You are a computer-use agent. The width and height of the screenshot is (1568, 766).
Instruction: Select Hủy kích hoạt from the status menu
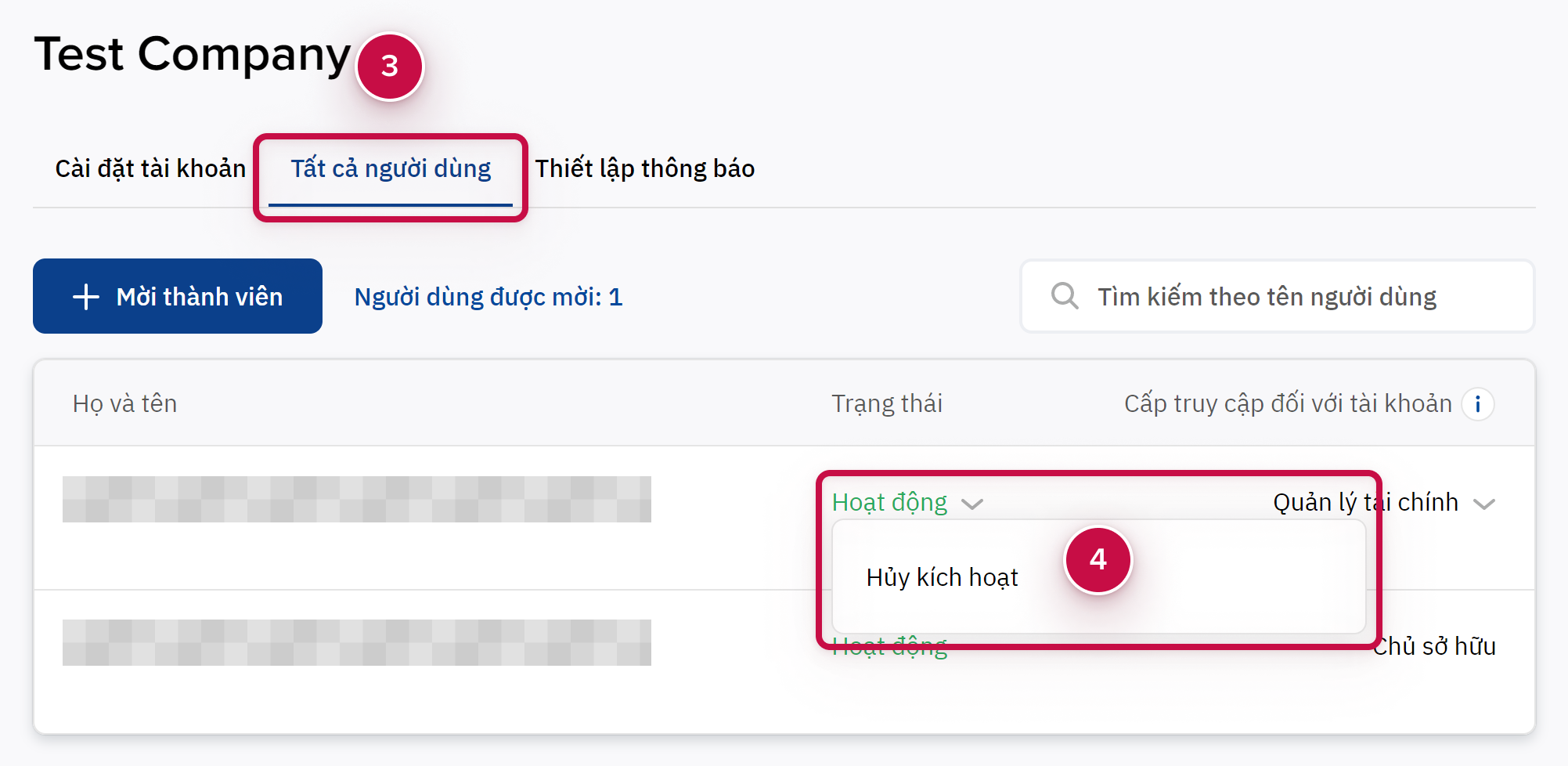click(942, 578)
